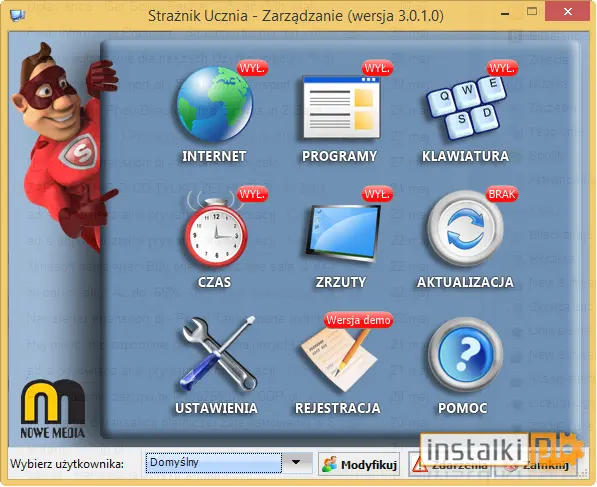Close the Strażnik Ucznia window
The image size is (597, 487).
[x=568, y=12]
